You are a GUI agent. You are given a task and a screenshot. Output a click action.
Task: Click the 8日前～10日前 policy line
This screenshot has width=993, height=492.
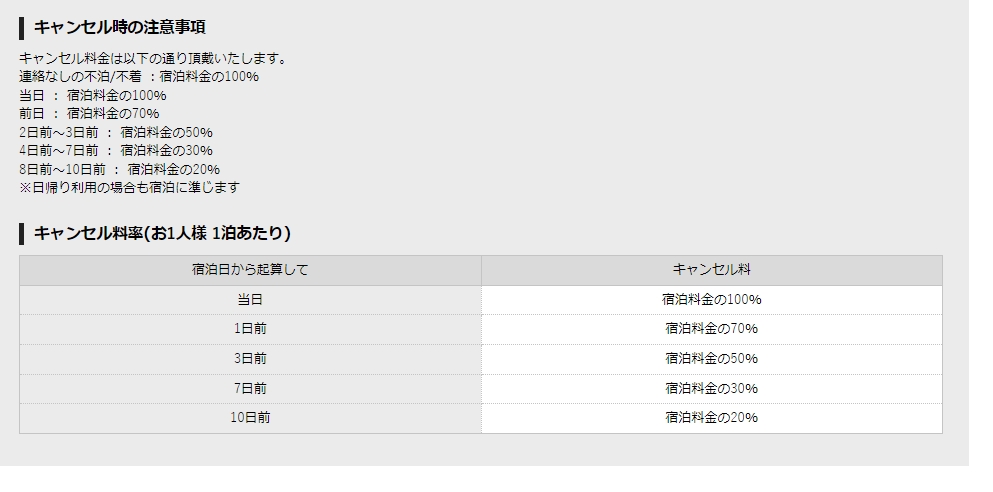(x=120, y=170)
